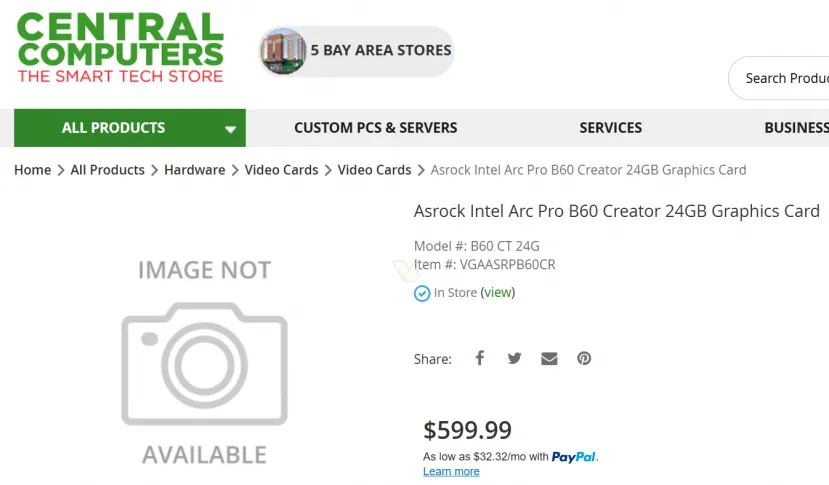Share product on Twitter

click(x=514, y=358)
